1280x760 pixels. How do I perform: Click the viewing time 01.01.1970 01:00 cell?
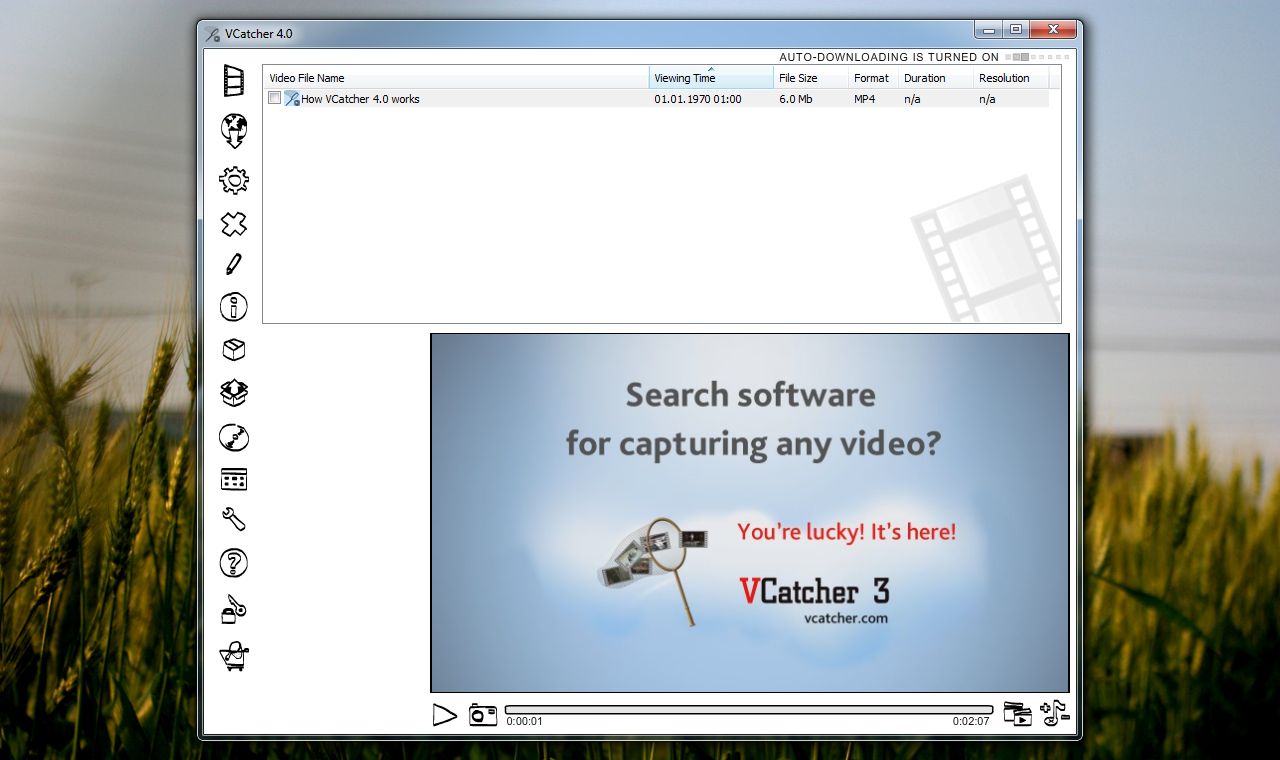698,99
